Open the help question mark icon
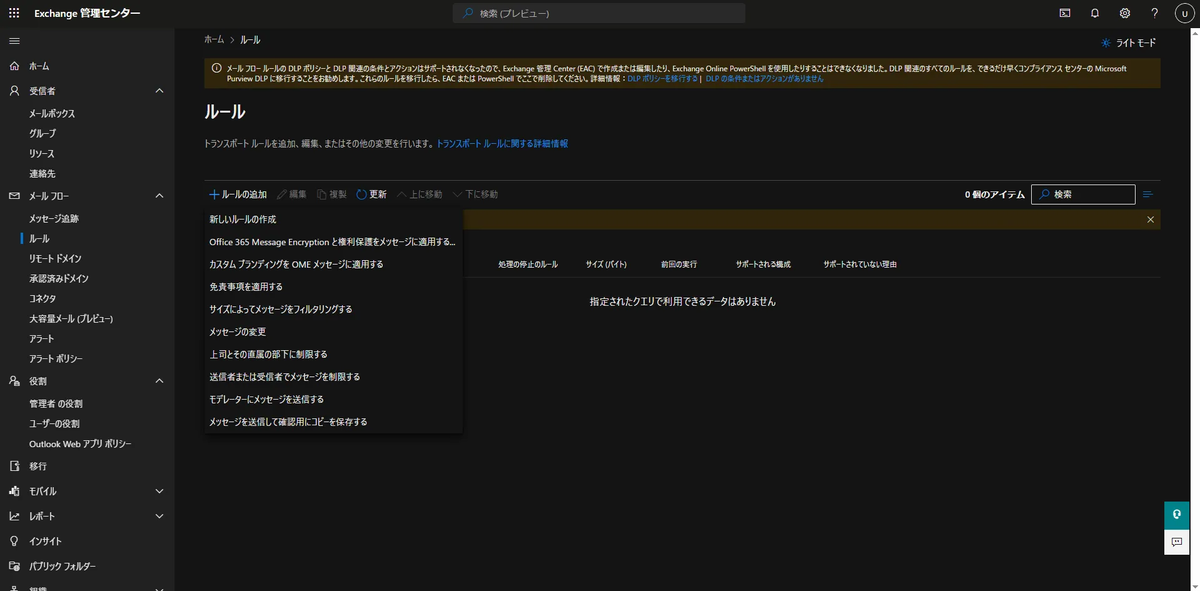1200x591 pixels. 1155,13
